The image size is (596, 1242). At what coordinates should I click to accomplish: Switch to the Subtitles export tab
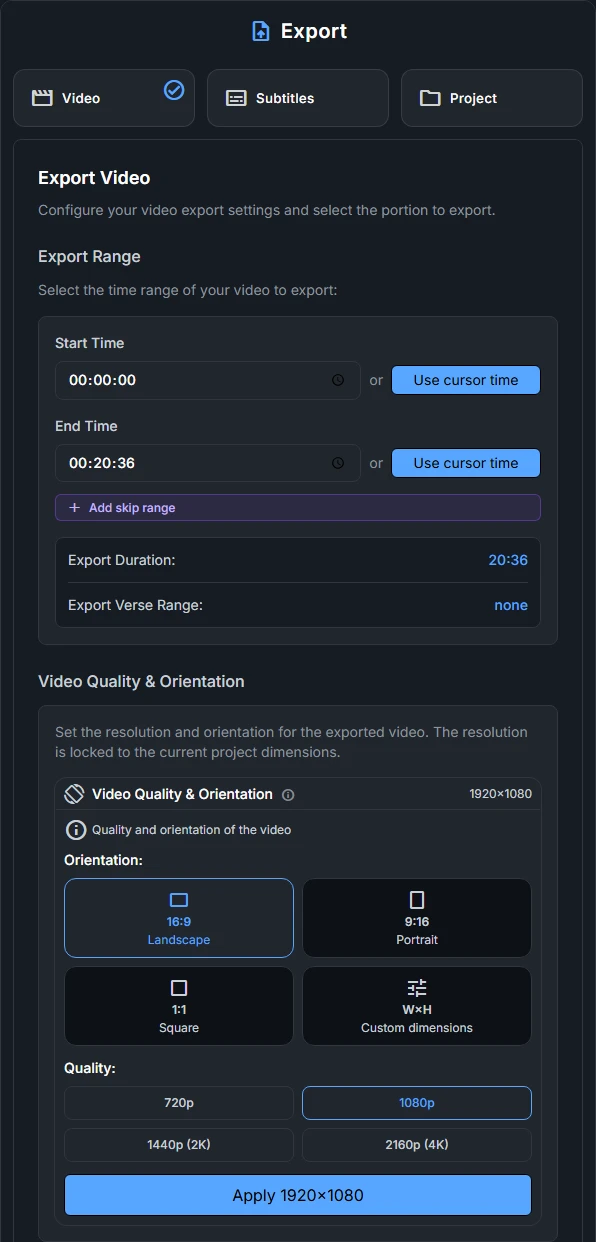click(x=298, y=98)
